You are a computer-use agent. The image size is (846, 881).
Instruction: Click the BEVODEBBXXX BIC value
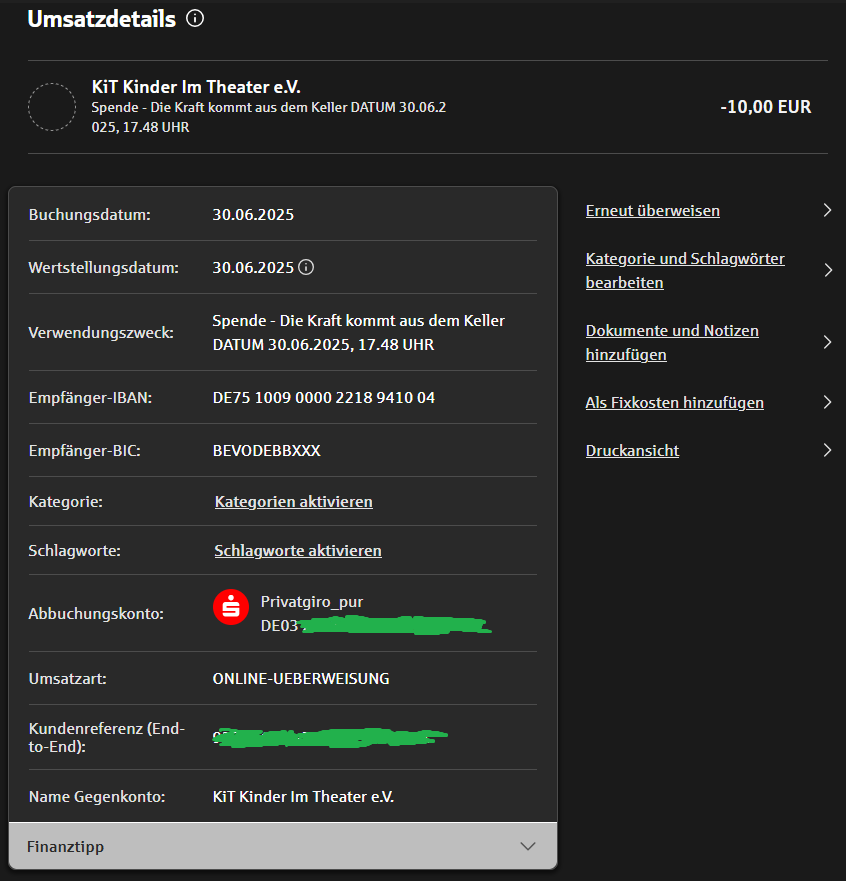266,451
